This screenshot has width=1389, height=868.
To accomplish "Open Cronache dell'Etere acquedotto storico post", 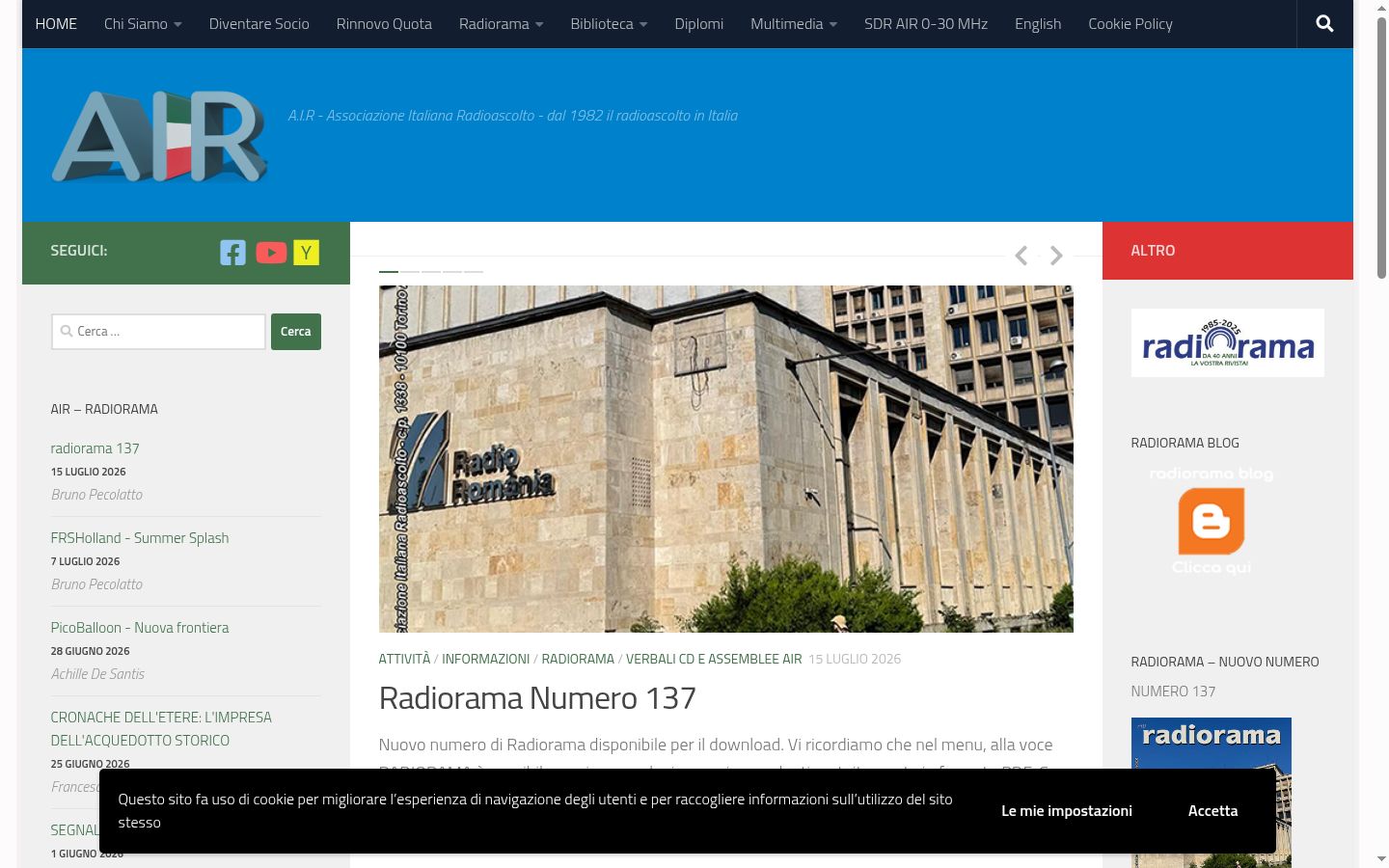I will 161,729.
